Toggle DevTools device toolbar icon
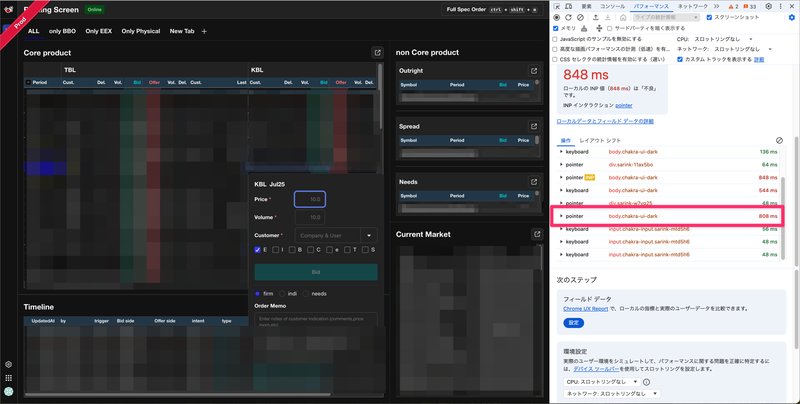This screenshot has width=800, height=404. (568, 7)
